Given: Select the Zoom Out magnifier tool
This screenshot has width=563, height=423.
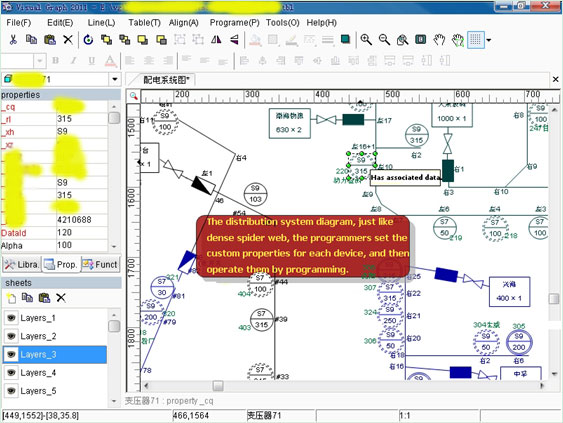Looking at the screenshot, I should pyautogui.click(x=384, y=39).
